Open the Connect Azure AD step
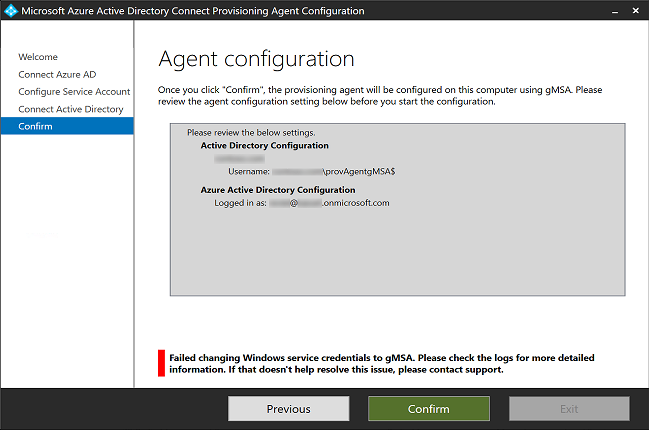Image resolution: width=649 pixels, height=430 pixels. [57, 74]
